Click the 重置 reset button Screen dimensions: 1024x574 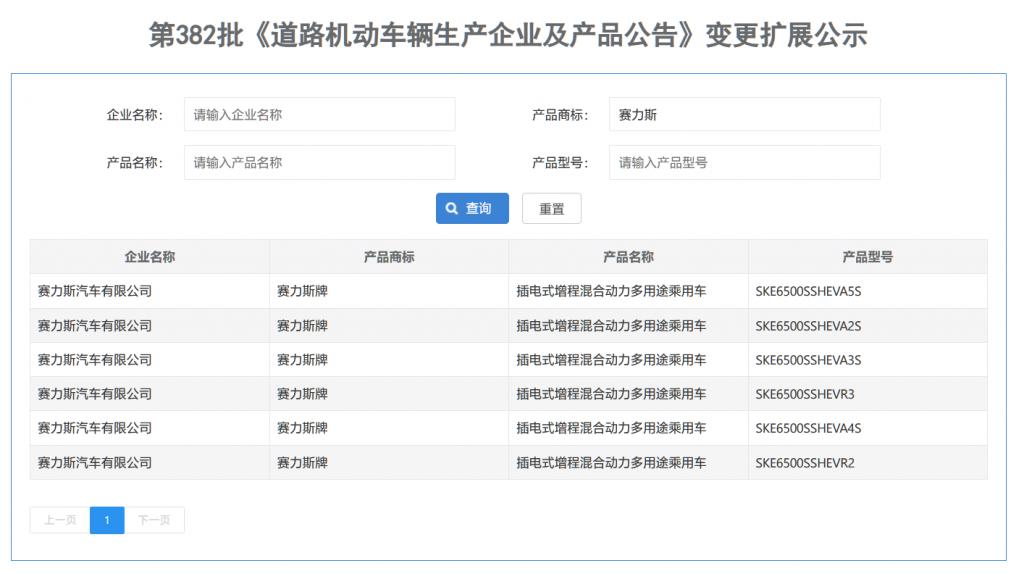[x=551, y=209]
